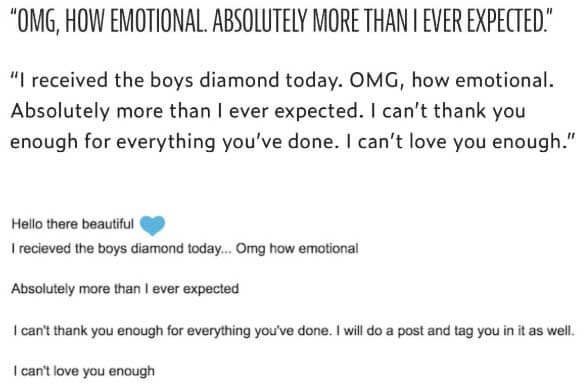The height and width of the screenshot is (389, 587).
Task: Click the message 'I can't thank you enough for everything'
Action: (x=294, y=331)
